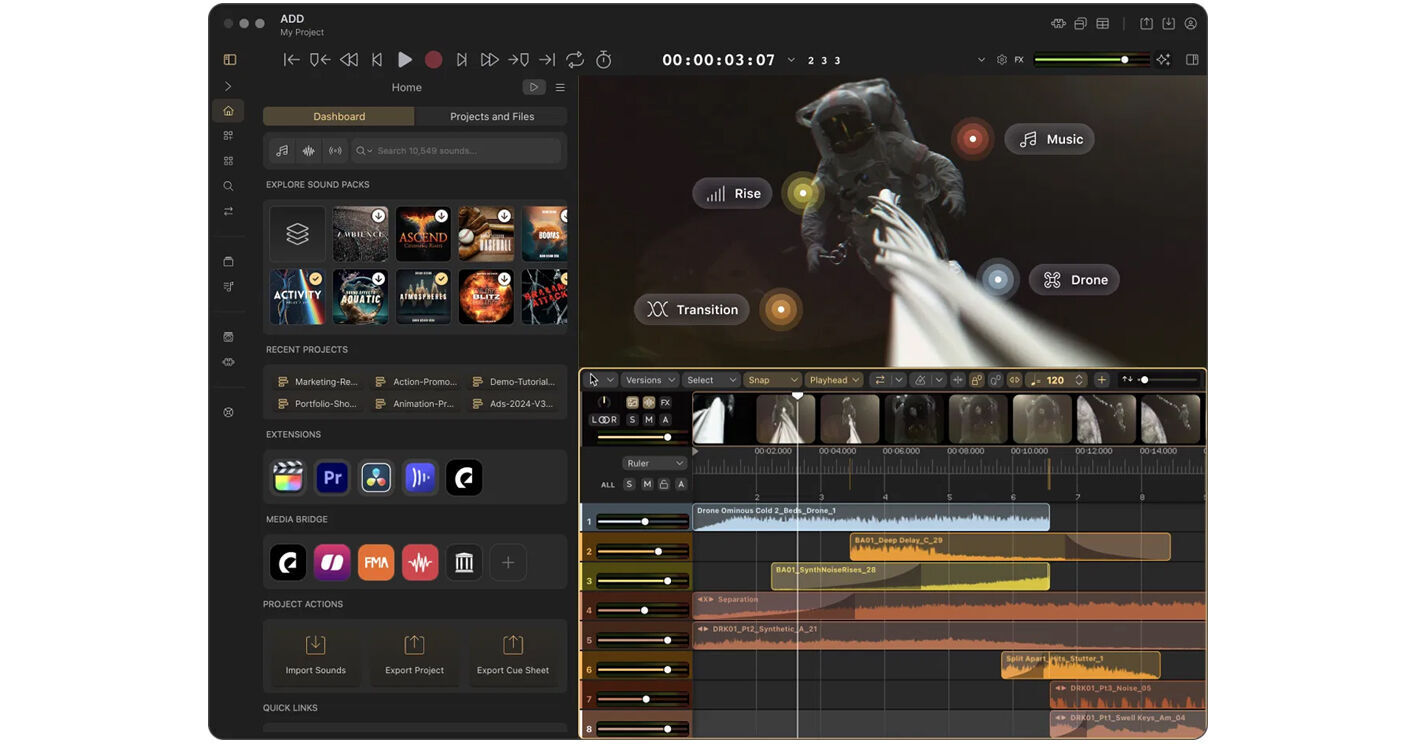This screenshot has width=1417, height=744.
Task: Click the red record button
Action: (433, 60)
